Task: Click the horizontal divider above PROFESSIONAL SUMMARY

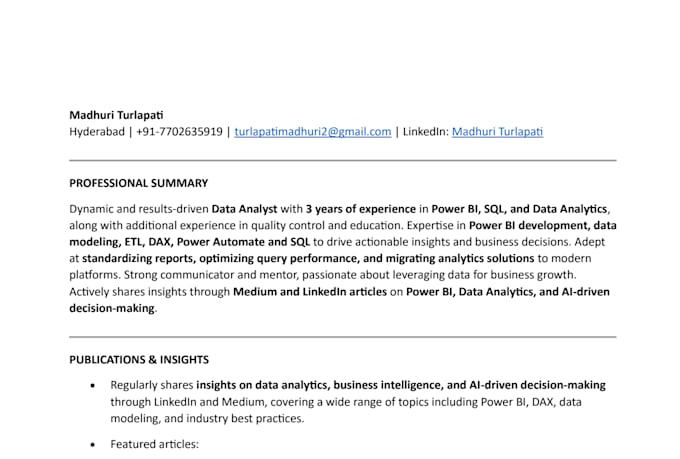Action: click(x=342, y=160)
